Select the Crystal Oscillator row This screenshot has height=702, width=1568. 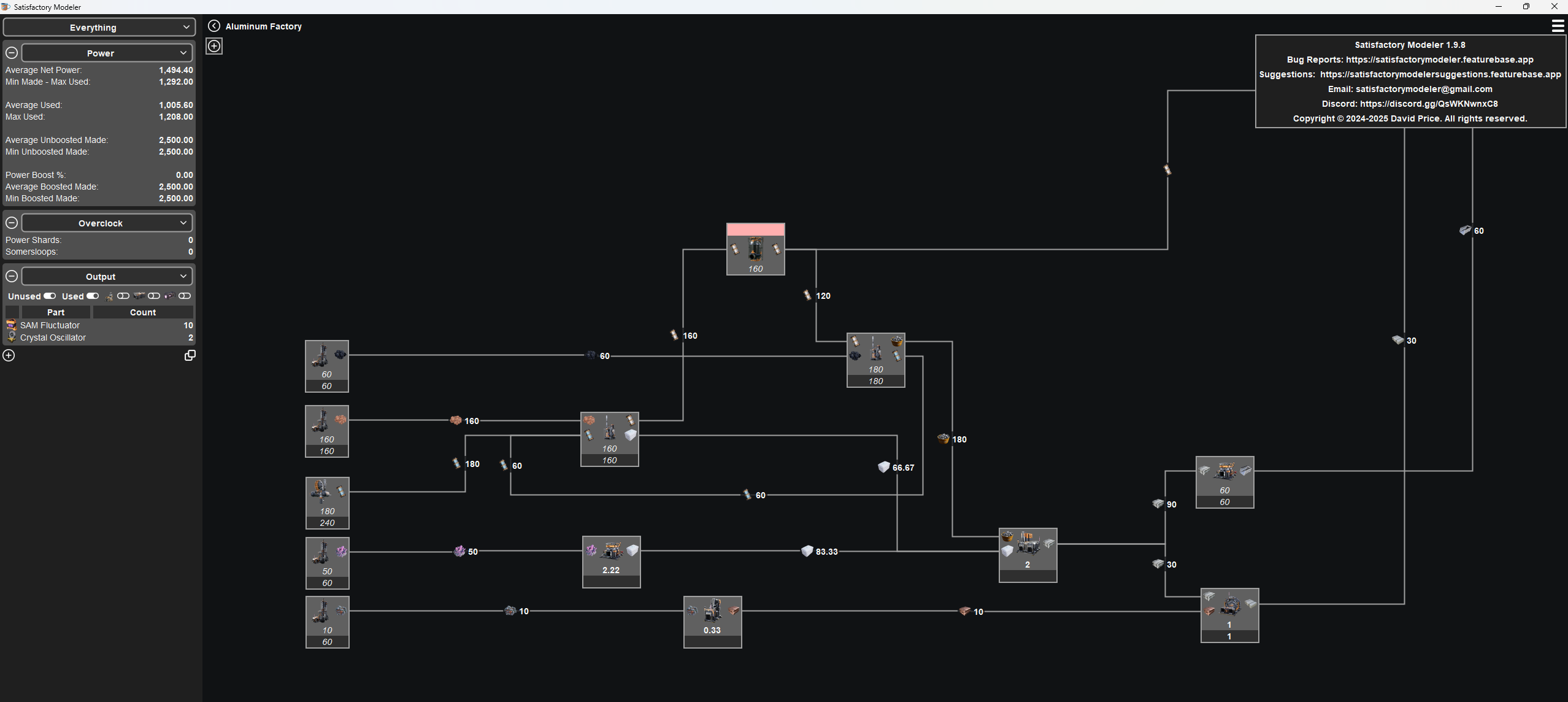(99, 337)
